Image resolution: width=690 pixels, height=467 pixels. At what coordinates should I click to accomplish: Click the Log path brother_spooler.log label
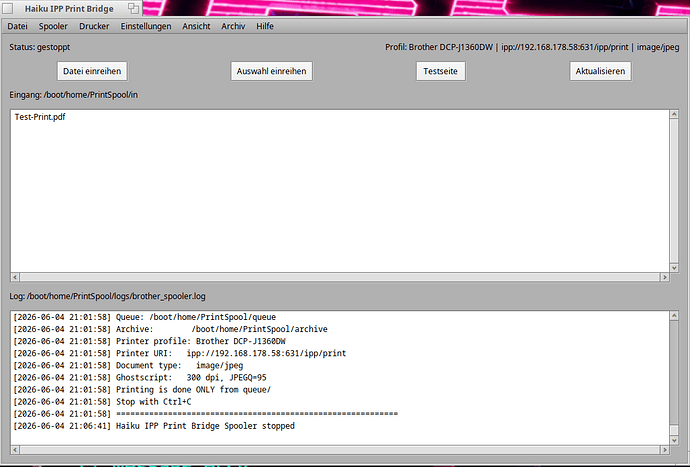tap(107, 296)
